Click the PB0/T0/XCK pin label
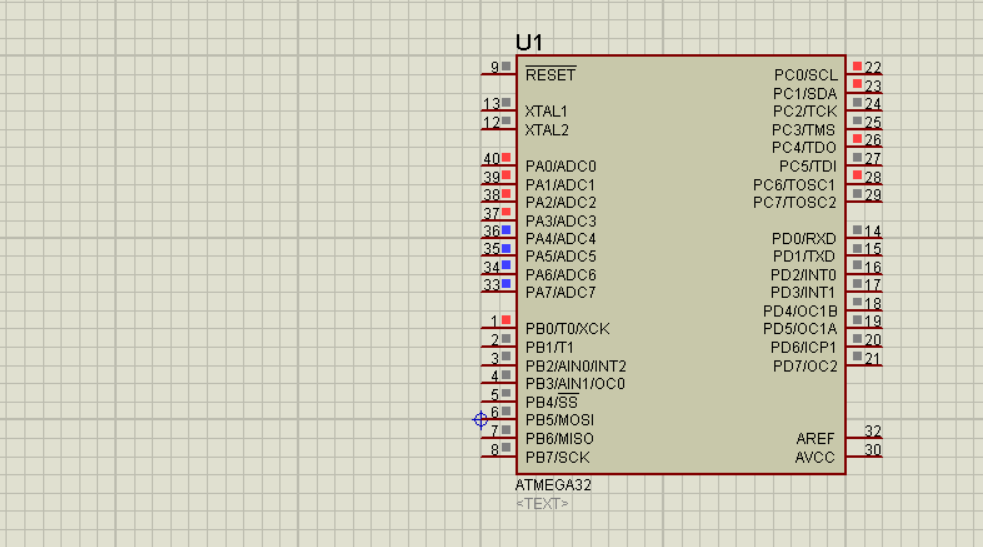This screenshot has height=547, width=983. 567,329
